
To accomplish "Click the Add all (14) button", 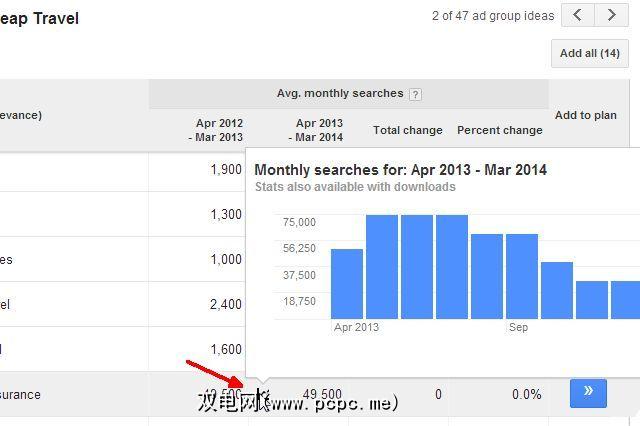I will (x=590, y=53).
